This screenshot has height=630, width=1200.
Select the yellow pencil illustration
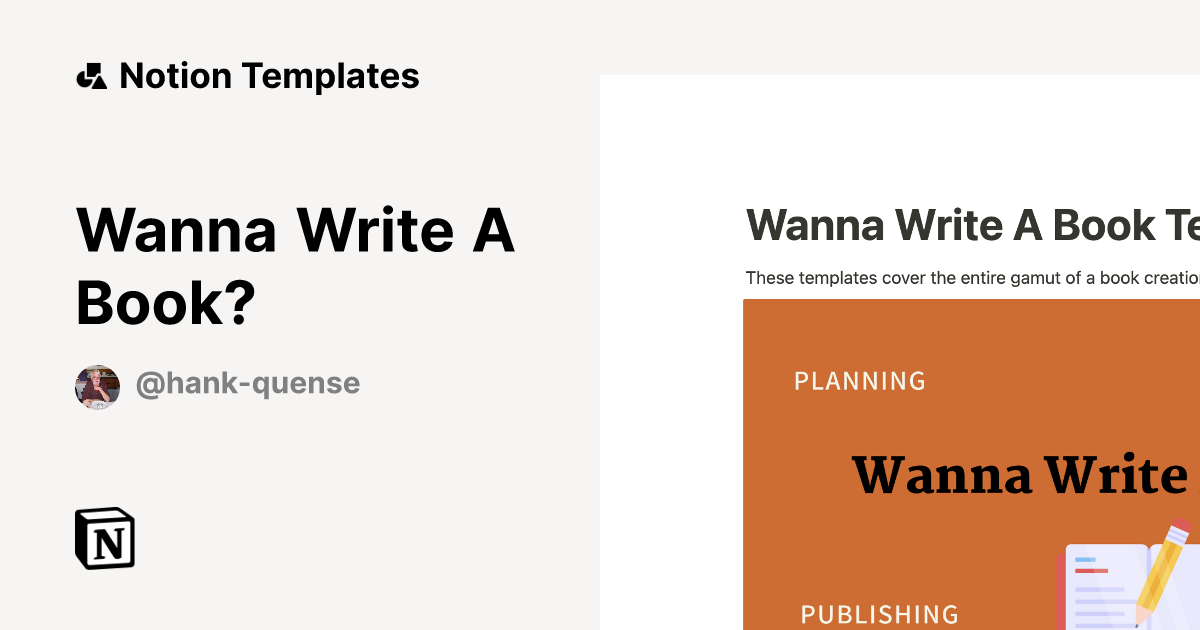point(1160,572)
